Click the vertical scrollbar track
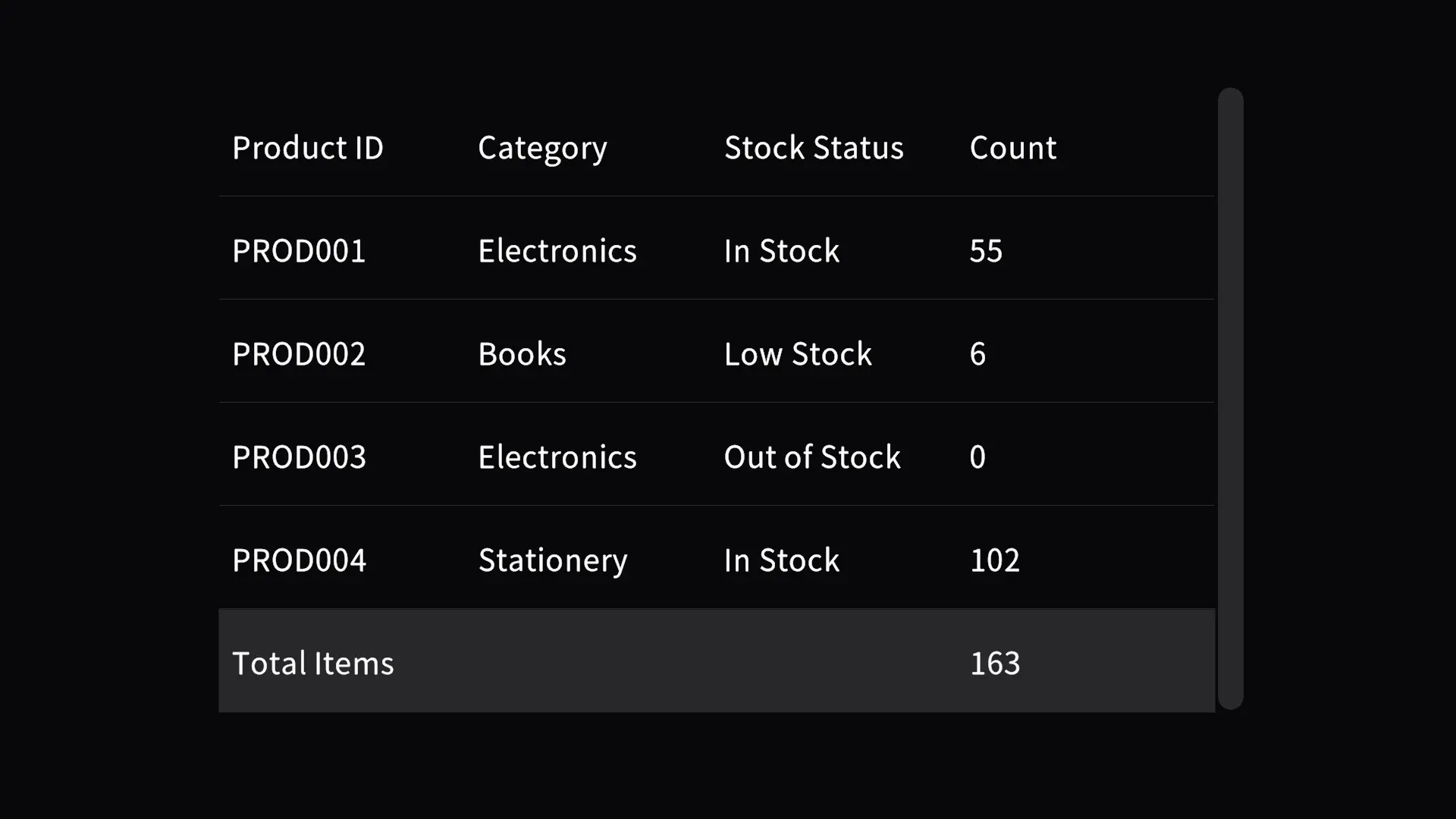The image size is (1456, 819). coord(1230,399)
